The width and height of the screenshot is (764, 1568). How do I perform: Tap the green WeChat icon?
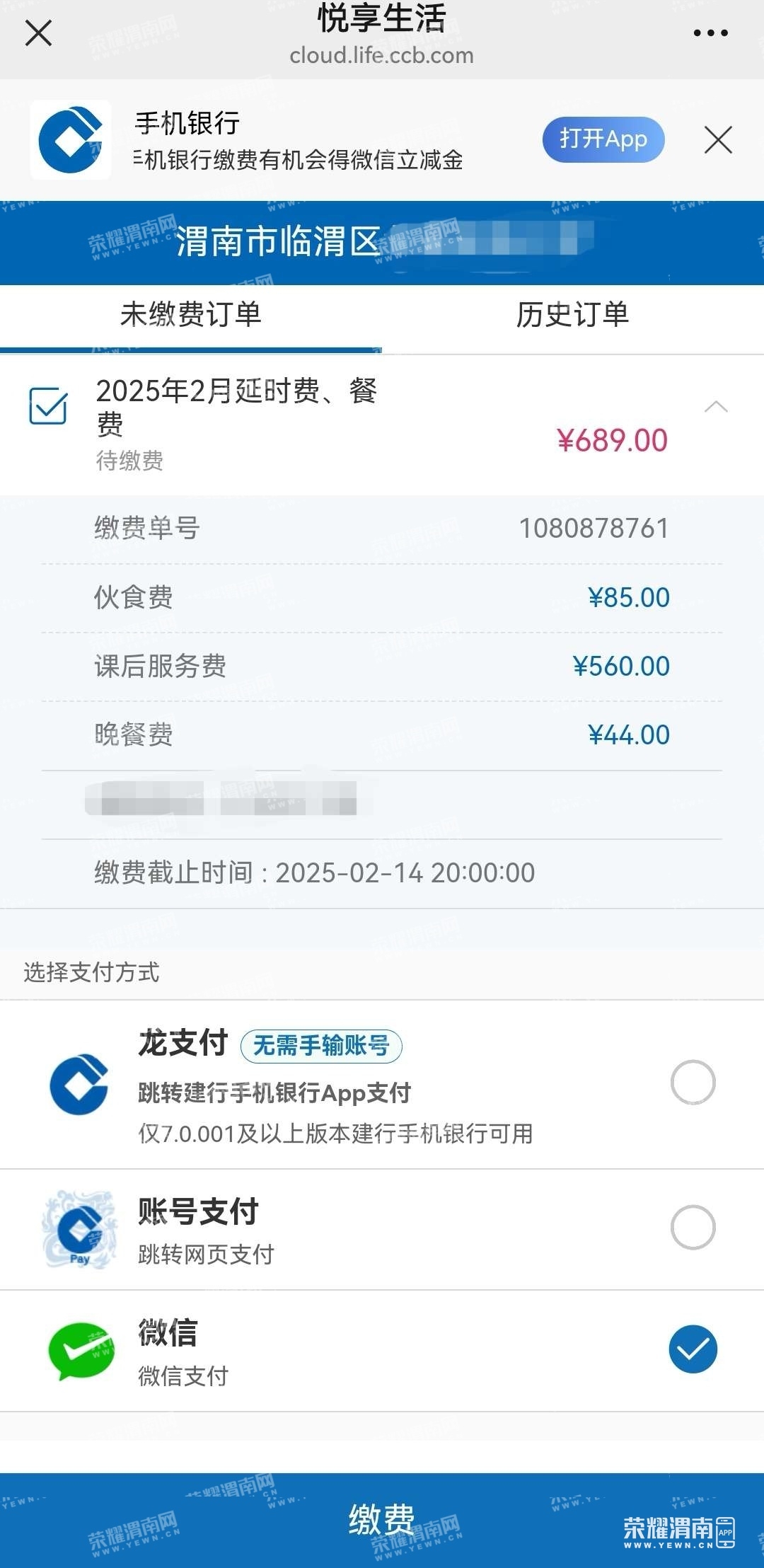[x=81, y=1350]
